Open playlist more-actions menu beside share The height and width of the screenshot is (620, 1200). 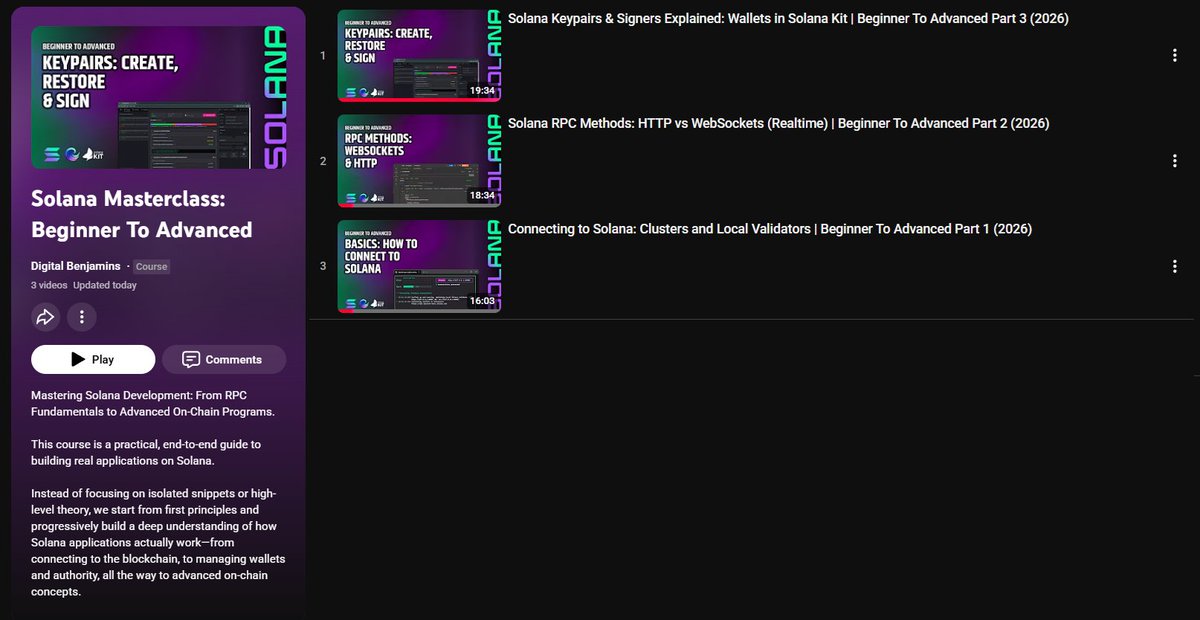point(81,318)
